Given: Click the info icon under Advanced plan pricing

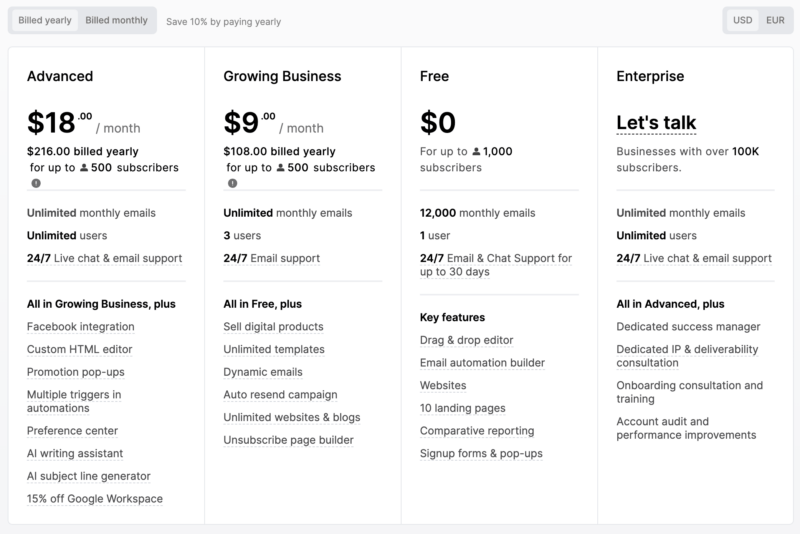Looking at the screenshot, I should [36, 183].
